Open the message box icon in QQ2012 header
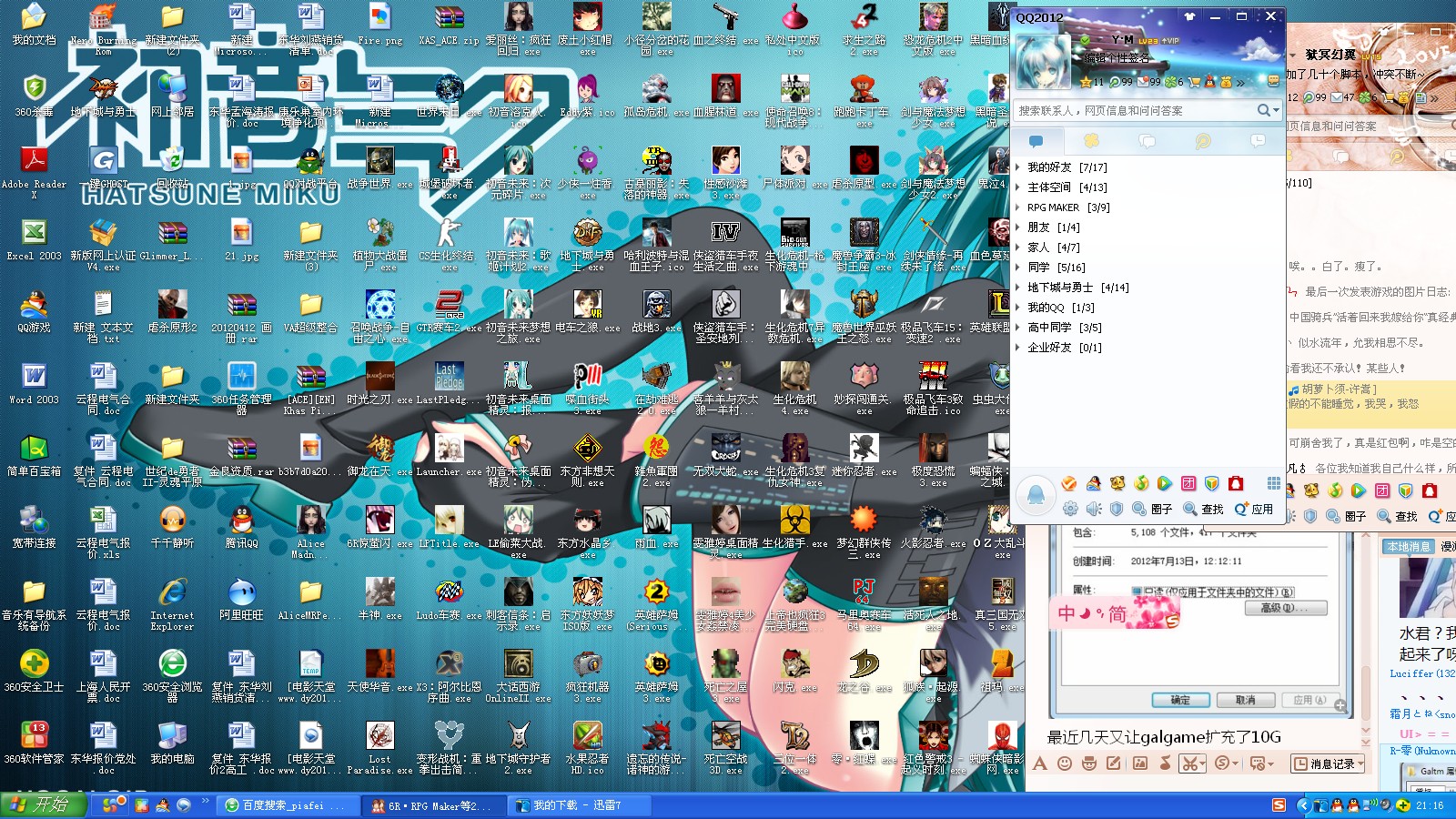Image resolution: width=1456 pixels, height=819 pixels. coord(1273,81)
